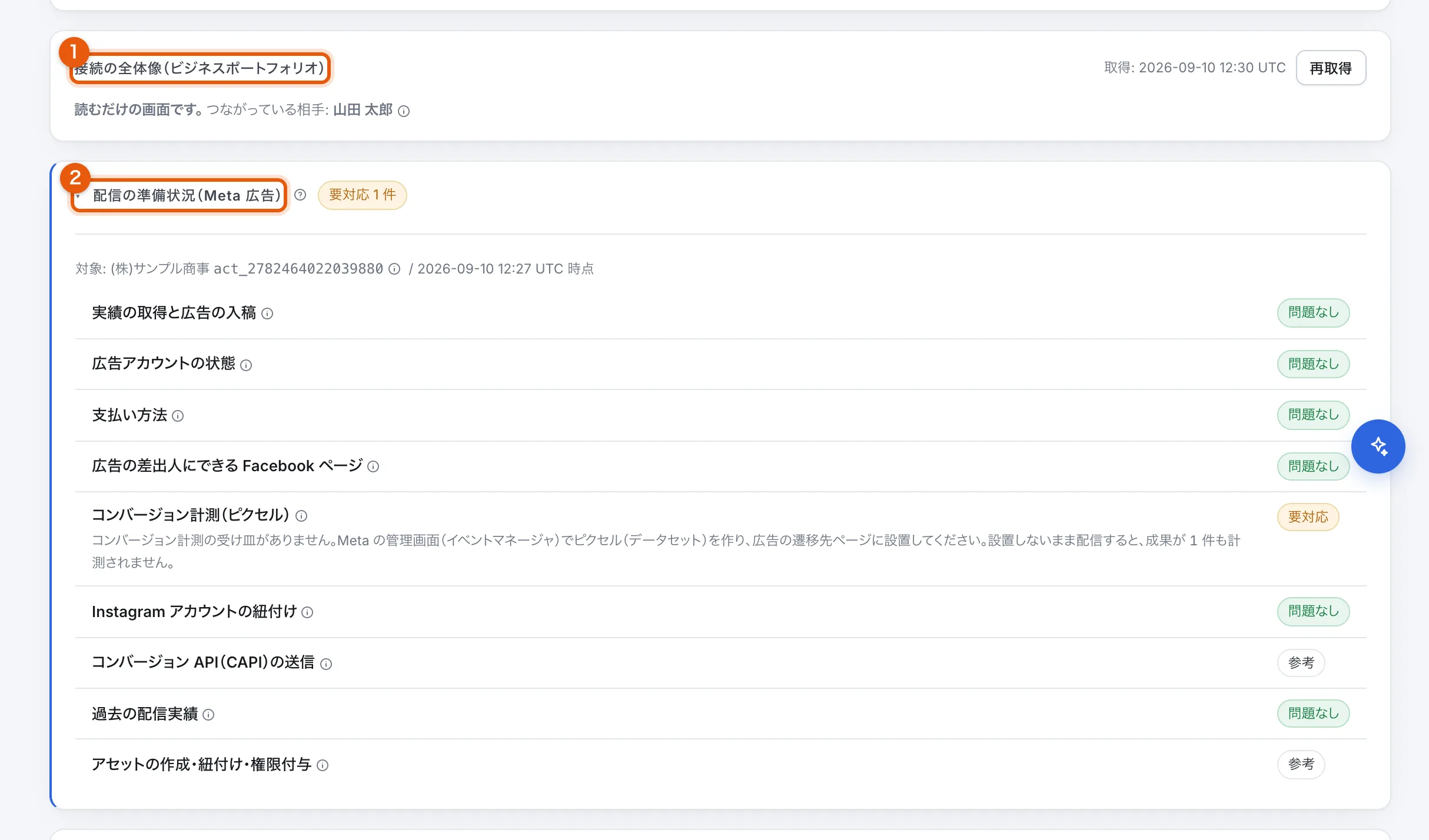Click the account ID act_2782464022039880
The image size is (1429, 840).
click(298, 269)
